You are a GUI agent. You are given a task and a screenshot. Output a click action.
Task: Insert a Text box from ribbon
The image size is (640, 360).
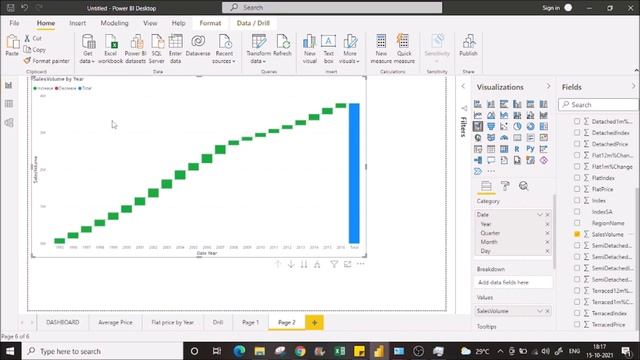coord(329,49)
